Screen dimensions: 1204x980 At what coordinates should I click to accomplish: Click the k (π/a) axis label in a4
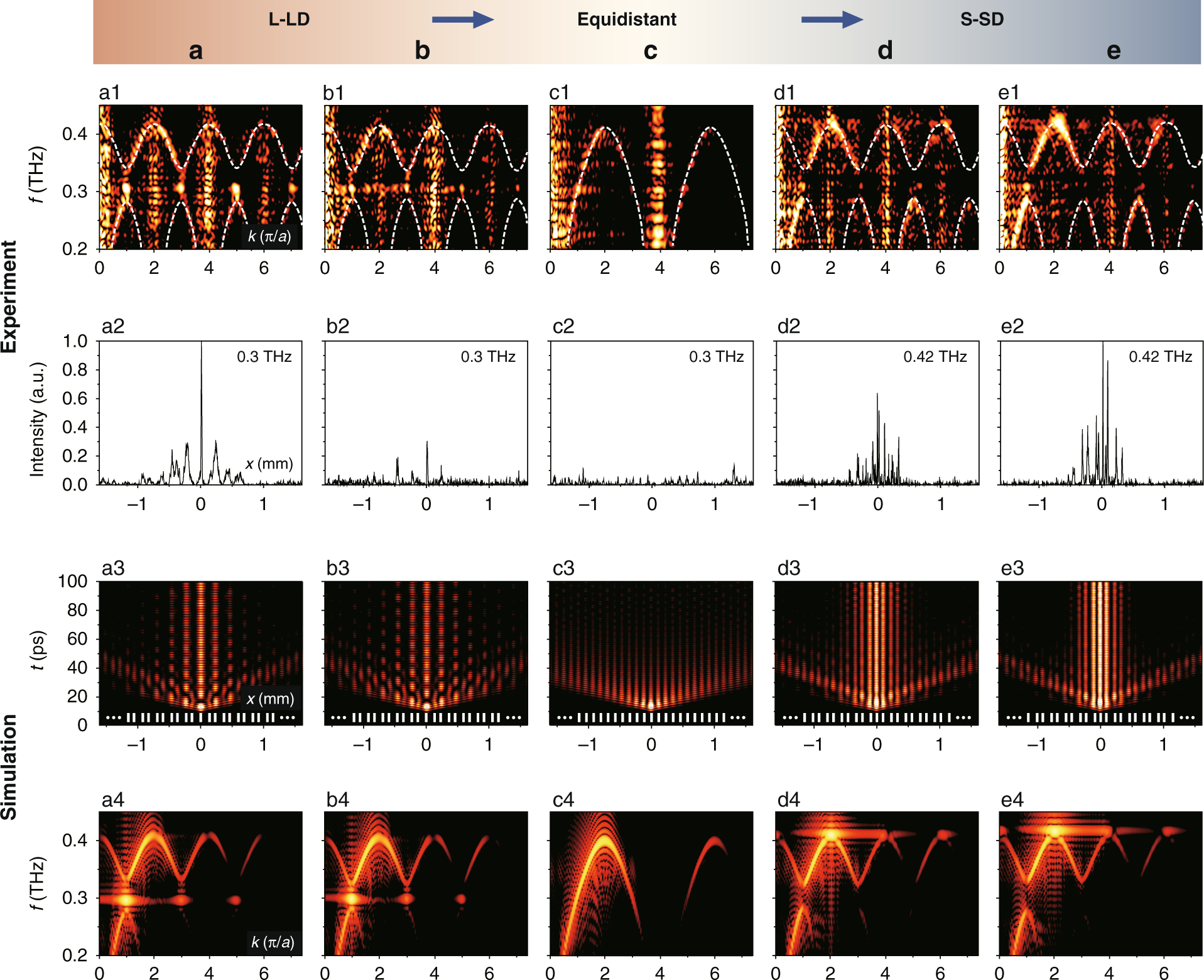pyautogui.click(x=272, y=942)
